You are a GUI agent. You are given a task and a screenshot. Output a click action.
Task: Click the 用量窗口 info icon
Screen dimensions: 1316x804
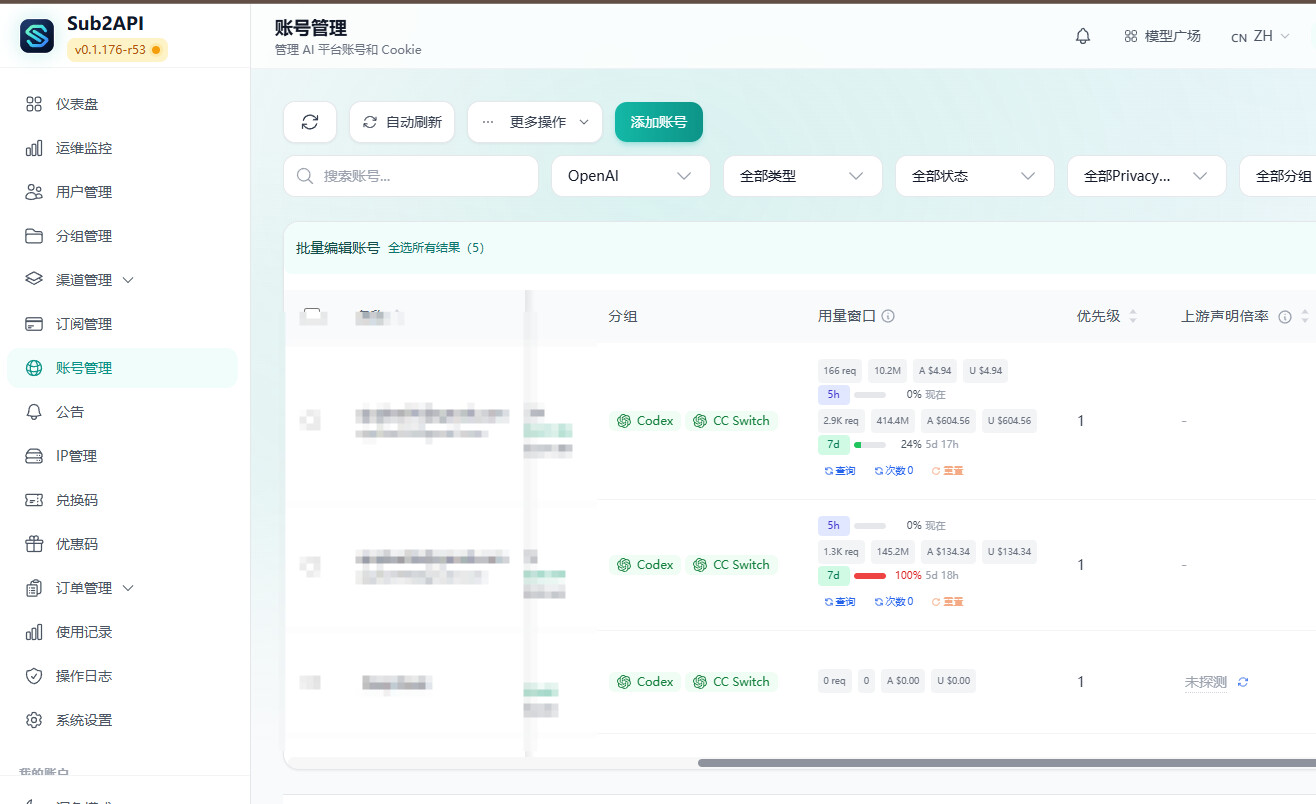click(x=888, y=316)
